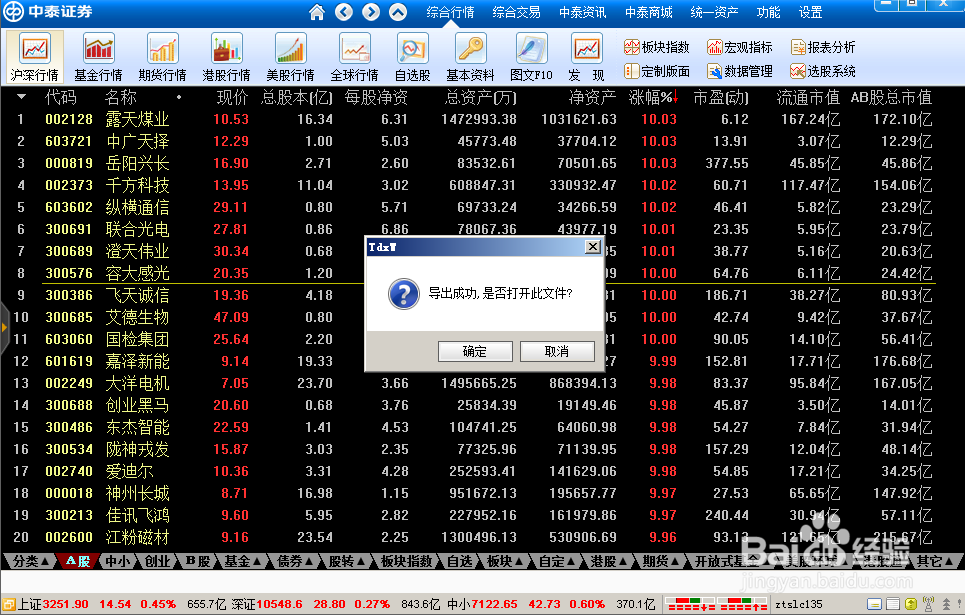
Task: Switch to the 中小 tab
Action: [118, 561]
